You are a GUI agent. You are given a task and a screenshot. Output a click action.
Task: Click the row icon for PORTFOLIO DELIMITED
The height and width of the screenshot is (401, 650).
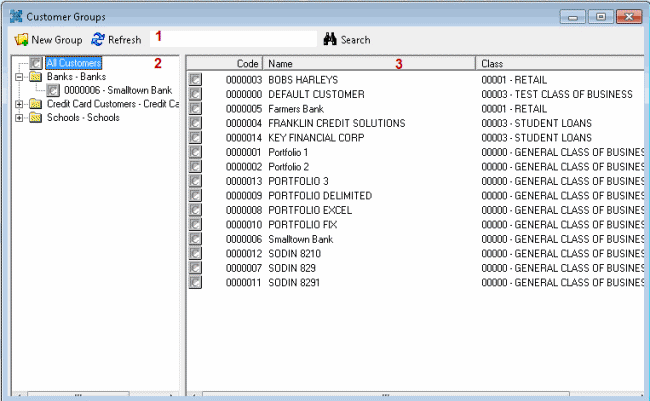click(195, 195)
